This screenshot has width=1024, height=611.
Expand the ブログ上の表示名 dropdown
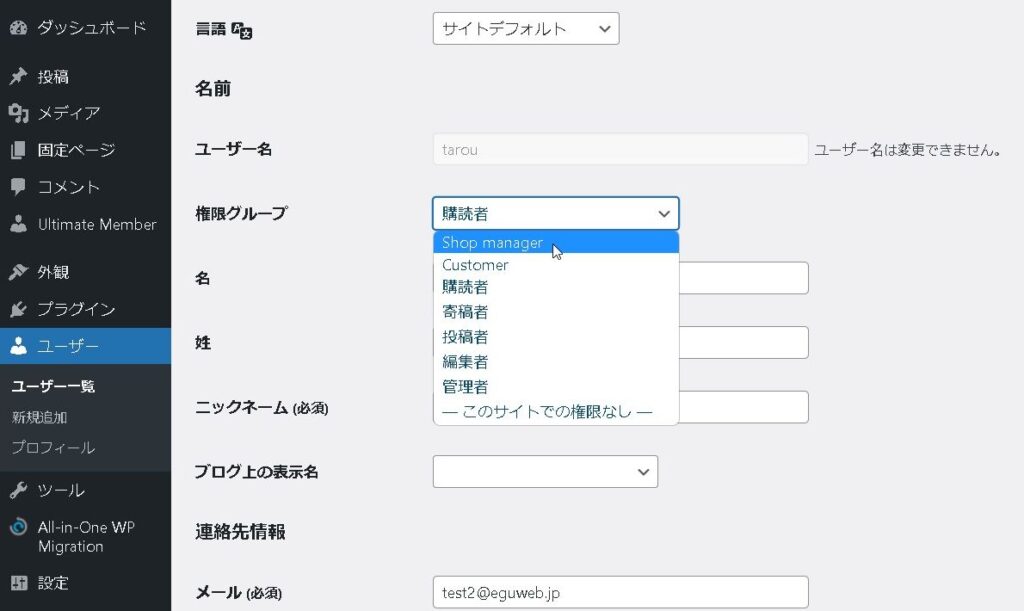[x=545, y=471]
